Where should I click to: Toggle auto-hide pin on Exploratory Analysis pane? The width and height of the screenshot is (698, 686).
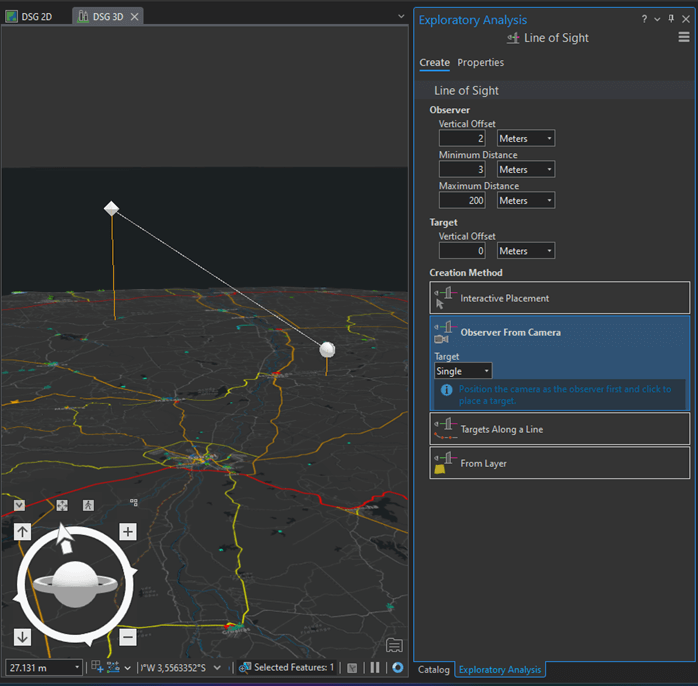click(x=671, y=19)
